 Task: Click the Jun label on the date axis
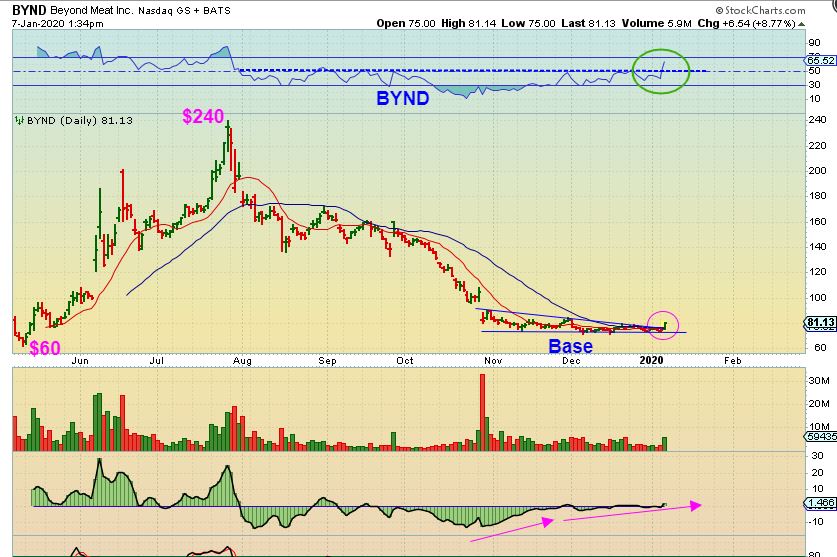pos(80,360)
